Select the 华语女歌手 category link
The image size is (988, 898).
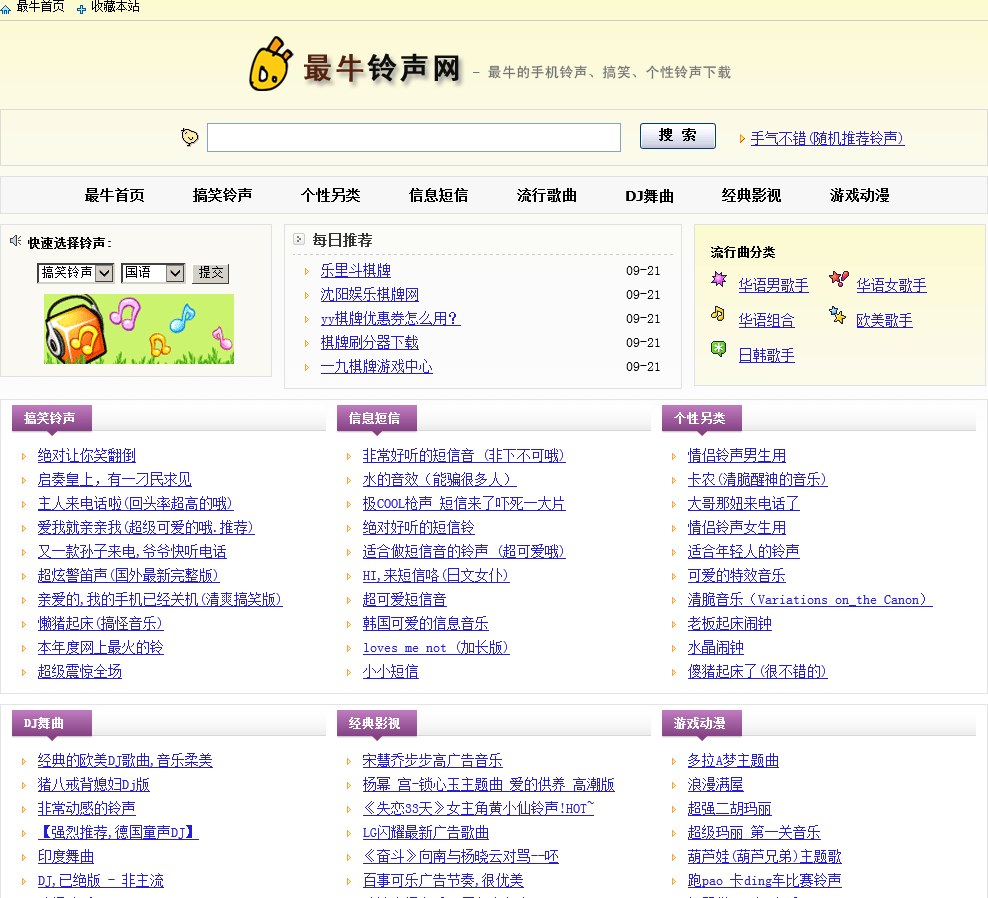pyautogui.click(x=891, y=285)
